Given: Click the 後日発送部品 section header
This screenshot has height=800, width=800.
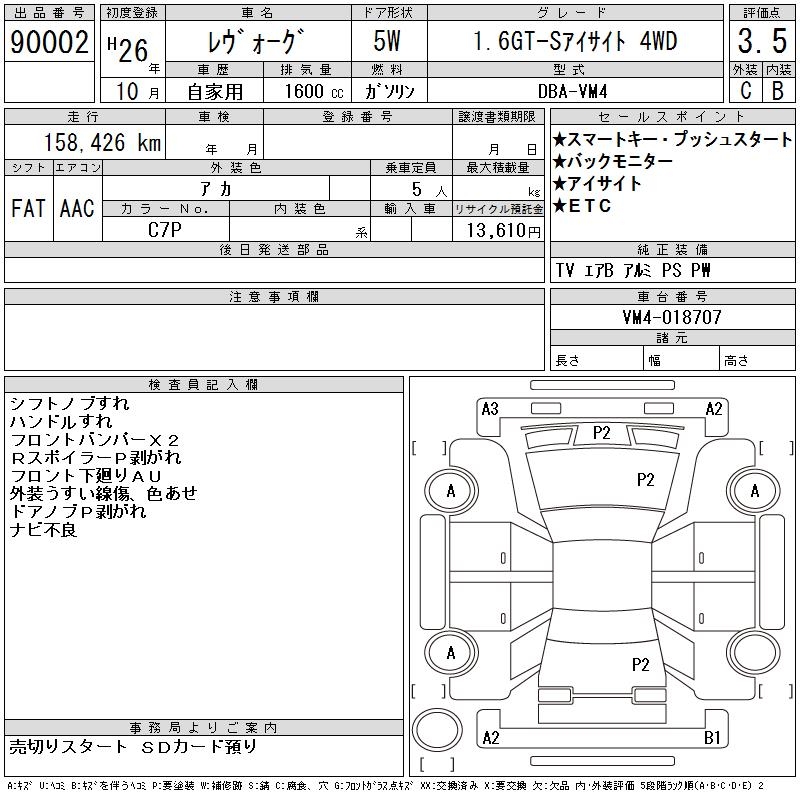Looking at the screenshot, I should (274, 249).
